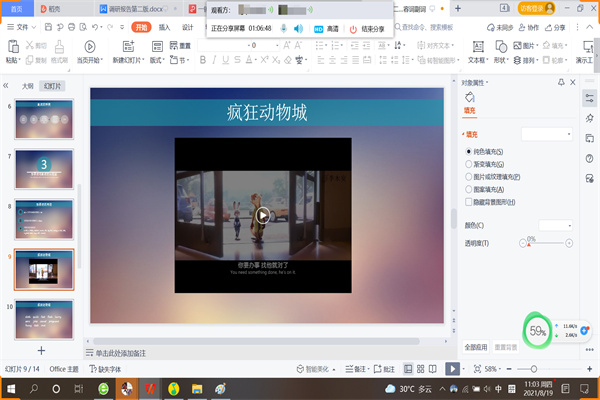This screenshot has height=400, width=600.
Task: Open object properties icon in right sidebar
Action: [x=589, y=97]
